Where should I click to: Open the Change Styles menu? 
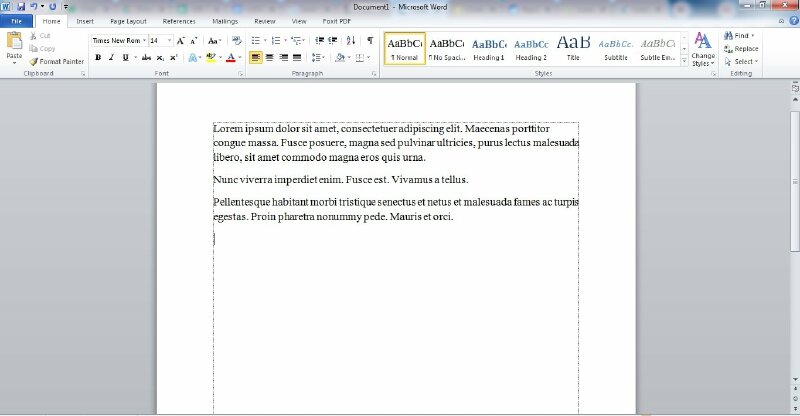pyautogui.click(x=703, y=49)
